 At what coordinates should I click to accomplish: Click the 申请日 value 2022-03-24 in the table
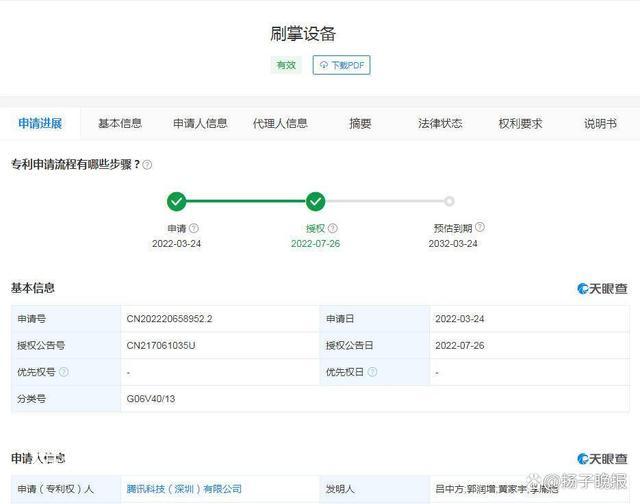460,319
